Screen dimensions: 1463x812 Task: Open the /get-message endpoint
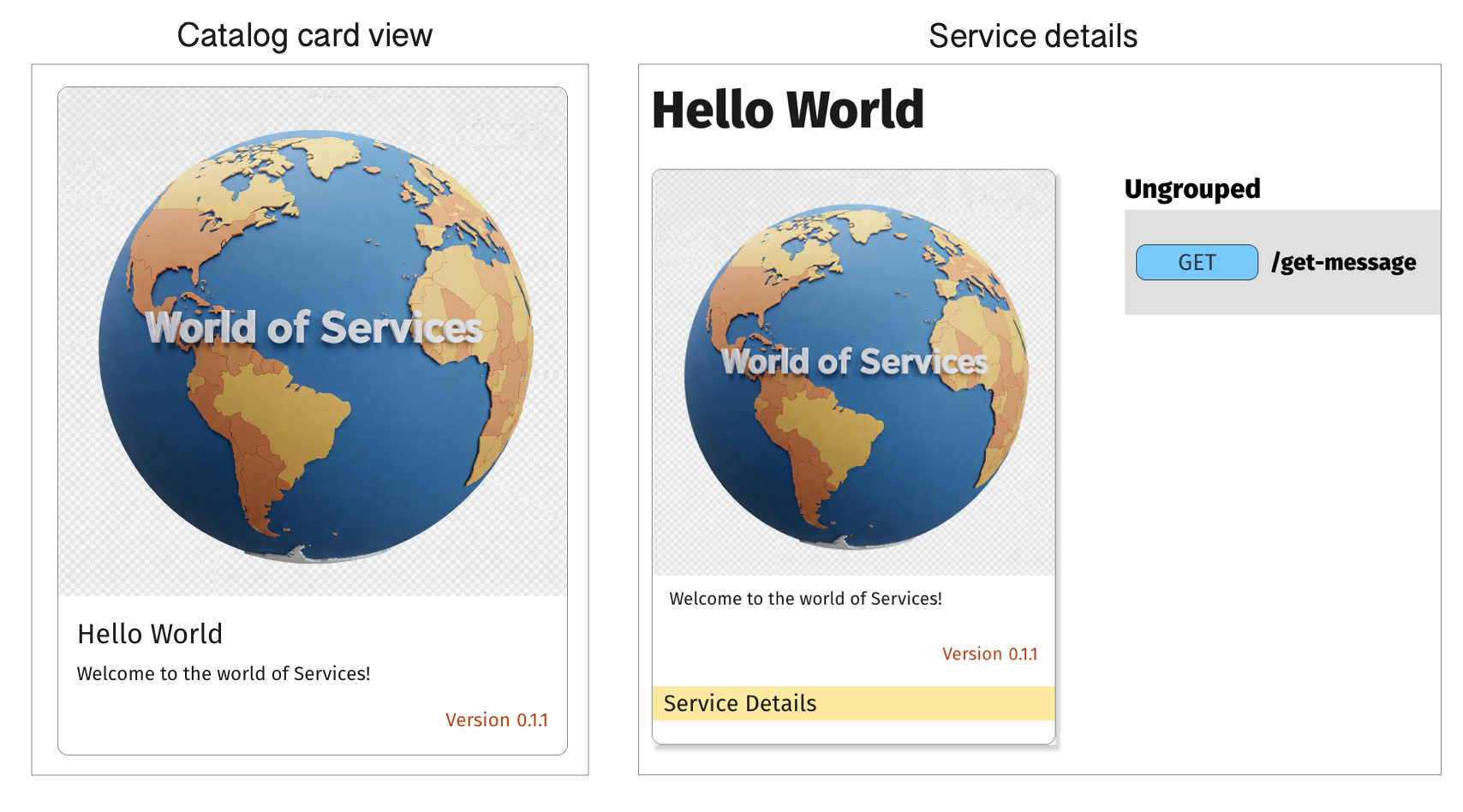tap(1342, 262)
